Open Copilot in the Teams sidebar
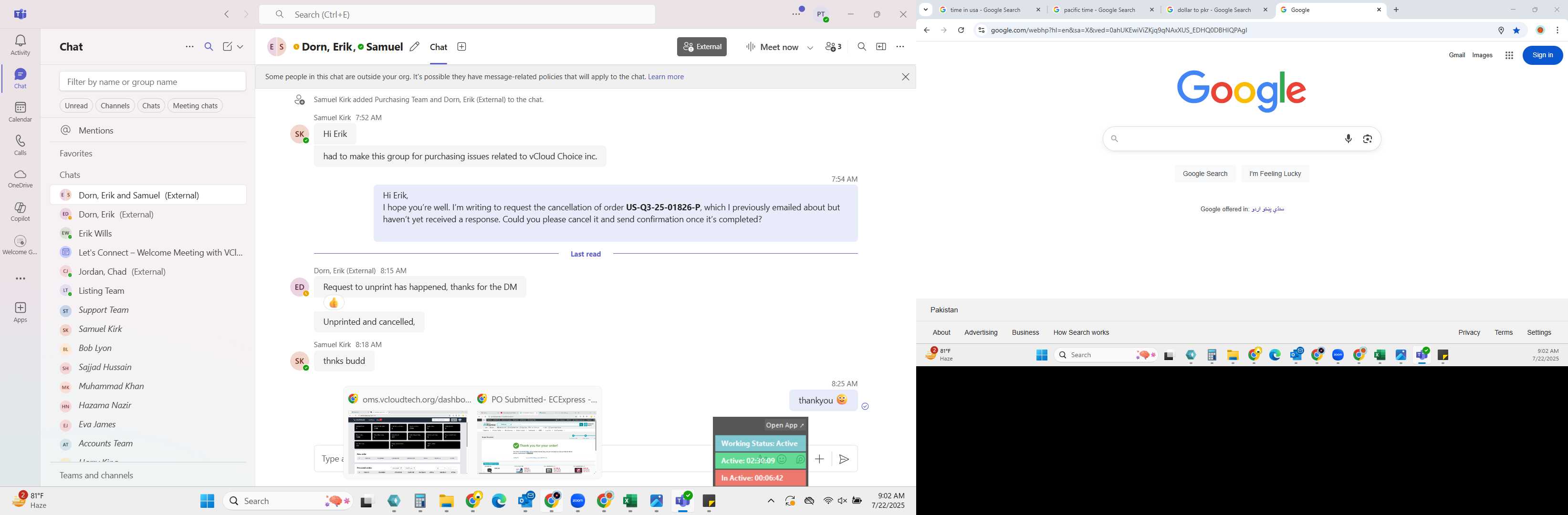The height and width of the screenshot is (515, 1568). [20, 211]
